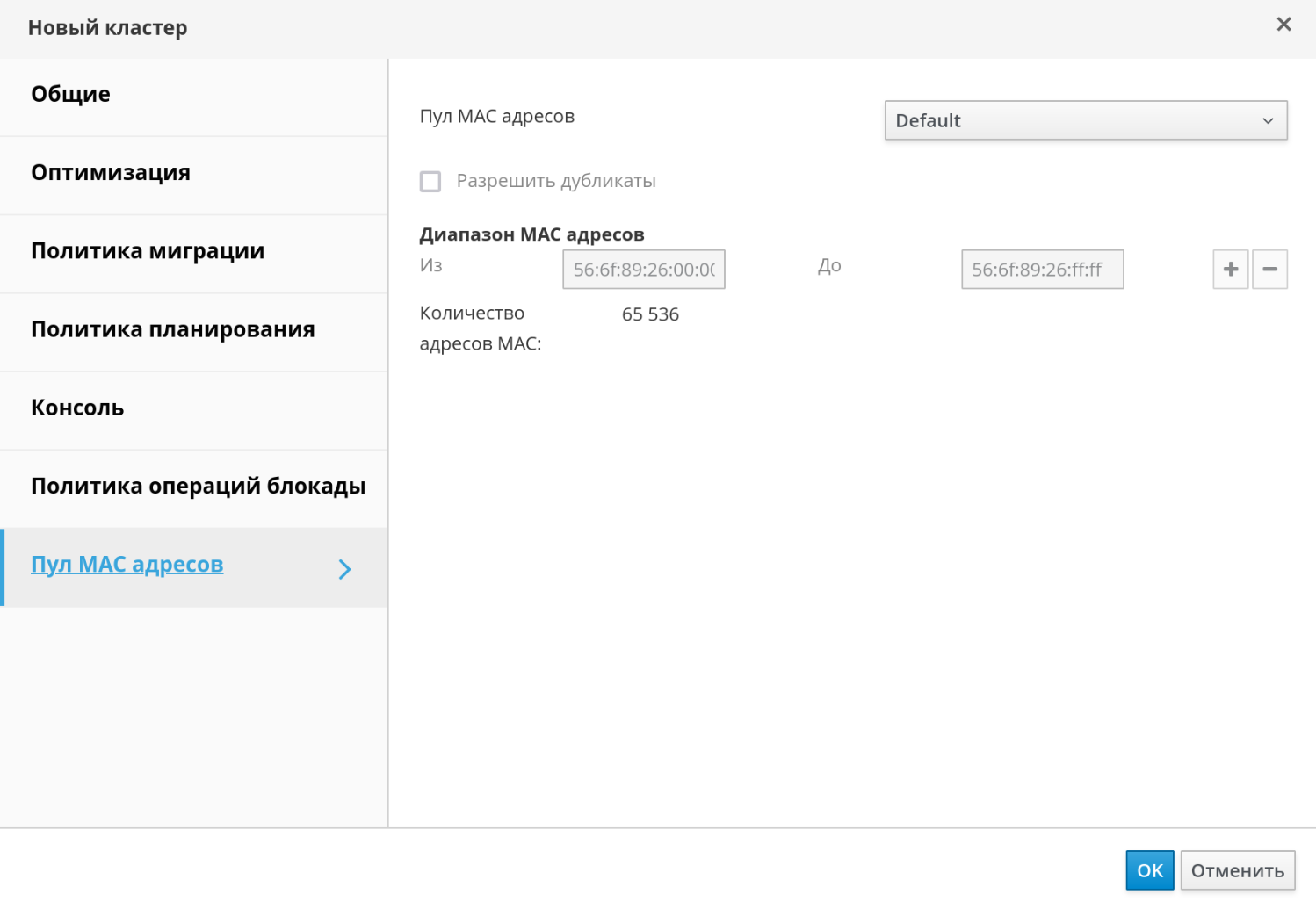
Task: Remove the MAC address range with minus
Action: 1269,270
